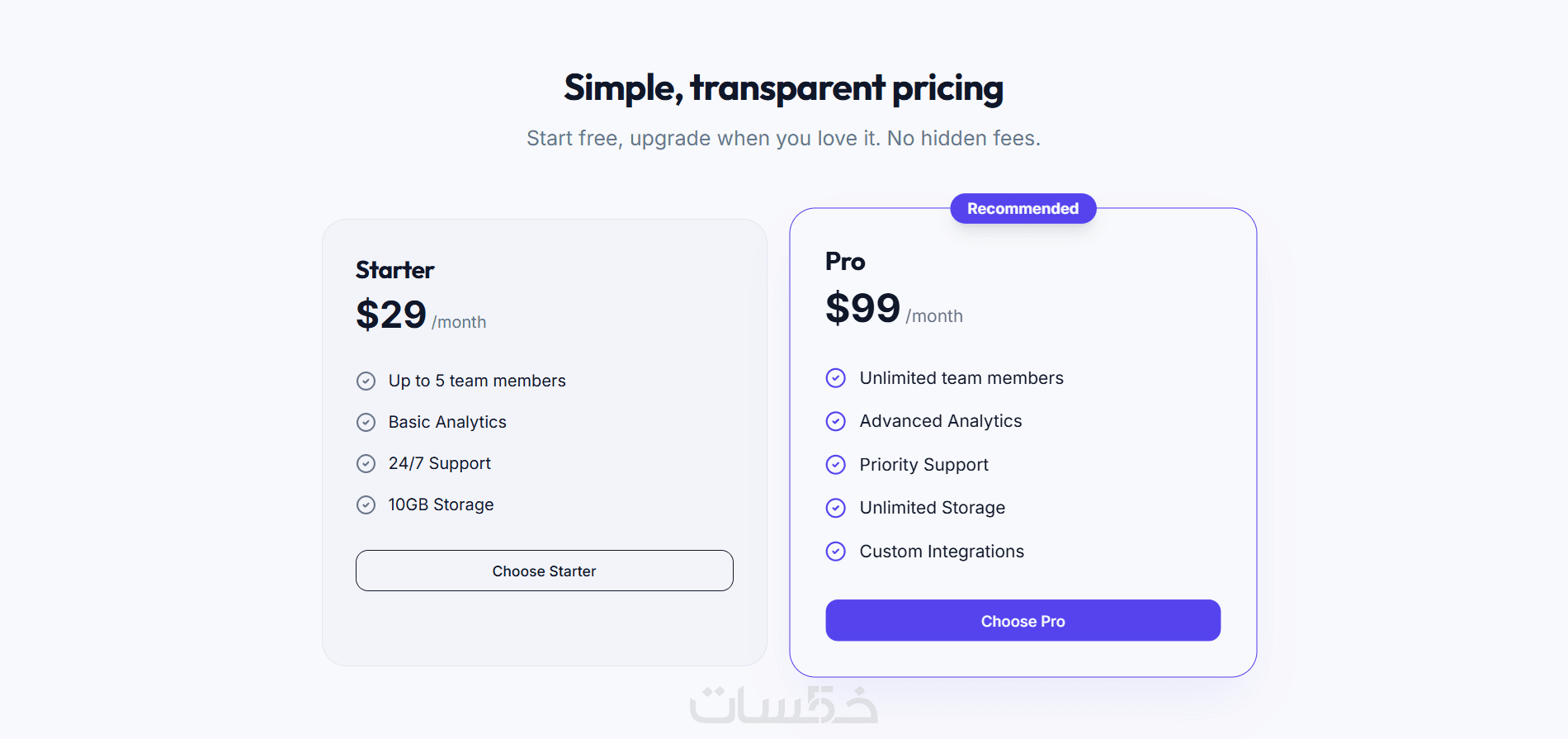Viewport: 1568px width, 739px height.
Task: Click the Simple, transparent pricing heading
Action: [x=783, y=88]
